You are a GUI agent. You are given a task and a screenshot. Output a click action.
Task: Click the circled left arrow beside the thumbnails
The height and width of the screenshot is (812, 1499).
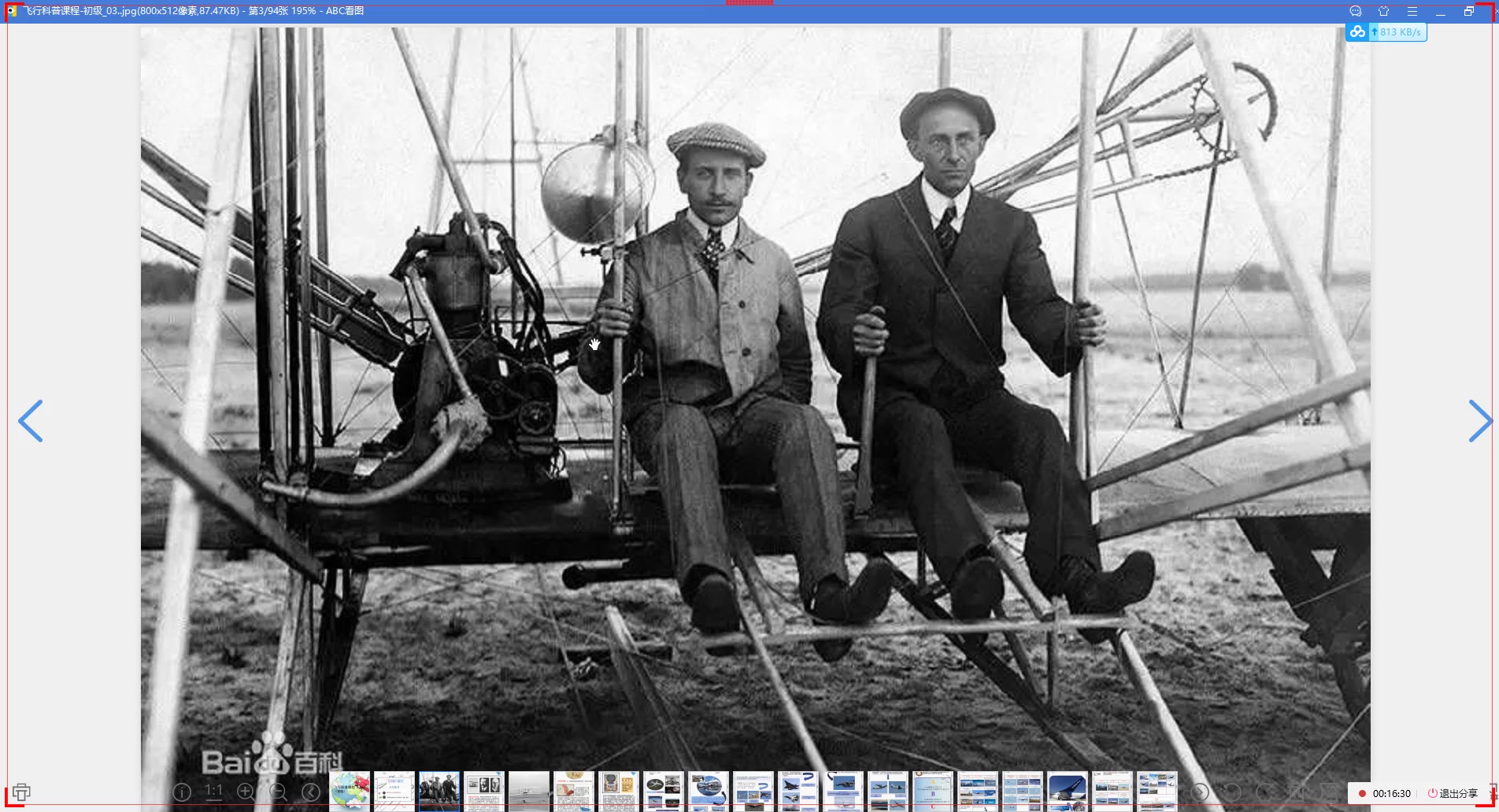point(311,792)
